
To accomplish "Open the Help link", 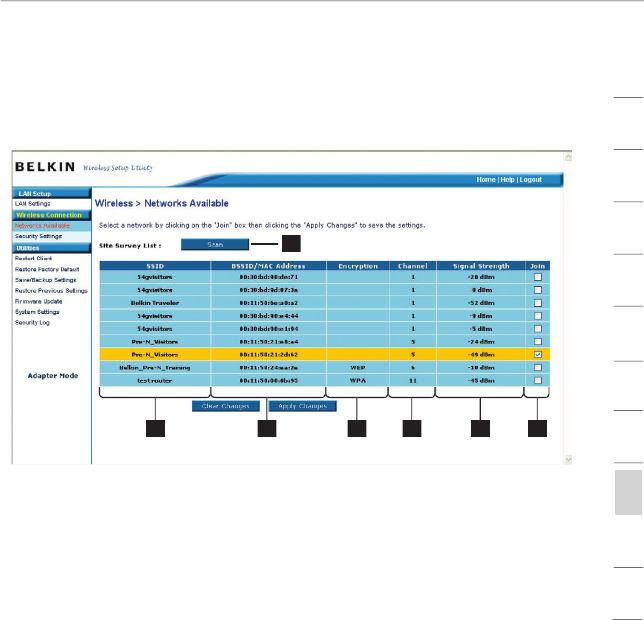I will pyautogui.click(x=507, y=179).
